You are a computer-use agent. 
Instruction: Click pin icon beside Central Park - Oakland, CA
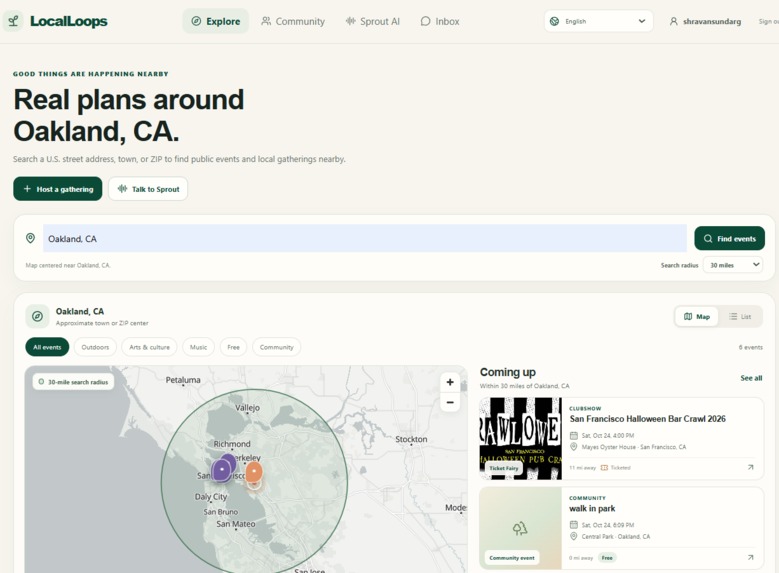coord(574,536)
